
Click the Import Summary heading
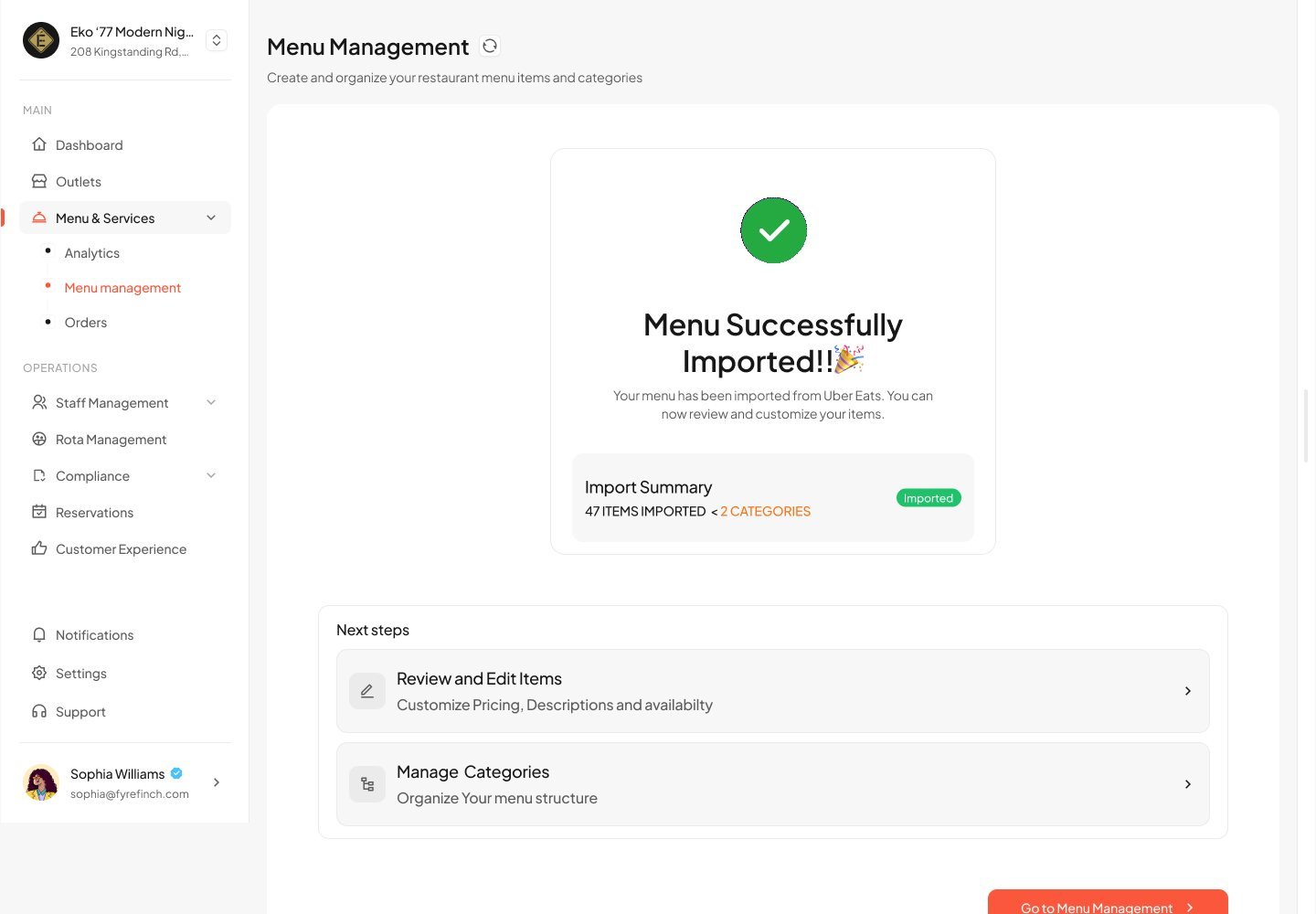(x=648, y=487)
